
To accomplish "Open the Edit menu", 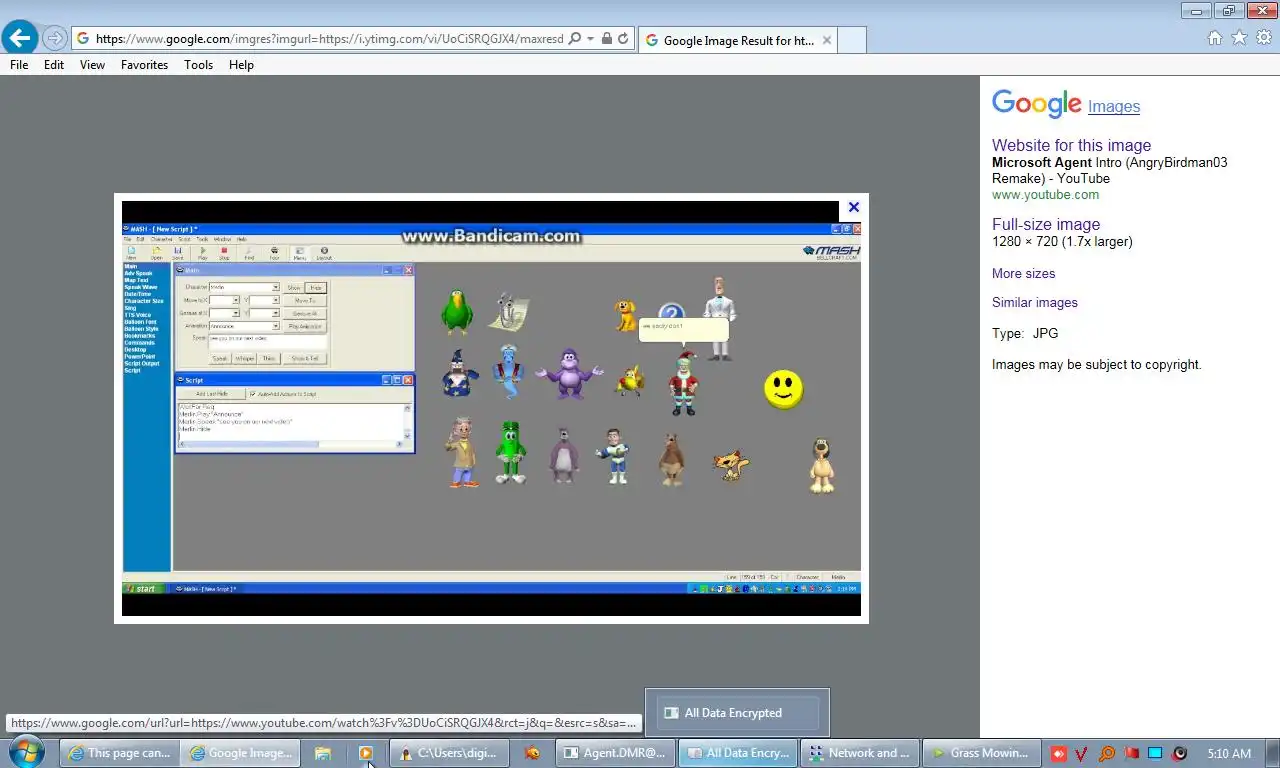I will pyautogui.click(x=54, y=64).
